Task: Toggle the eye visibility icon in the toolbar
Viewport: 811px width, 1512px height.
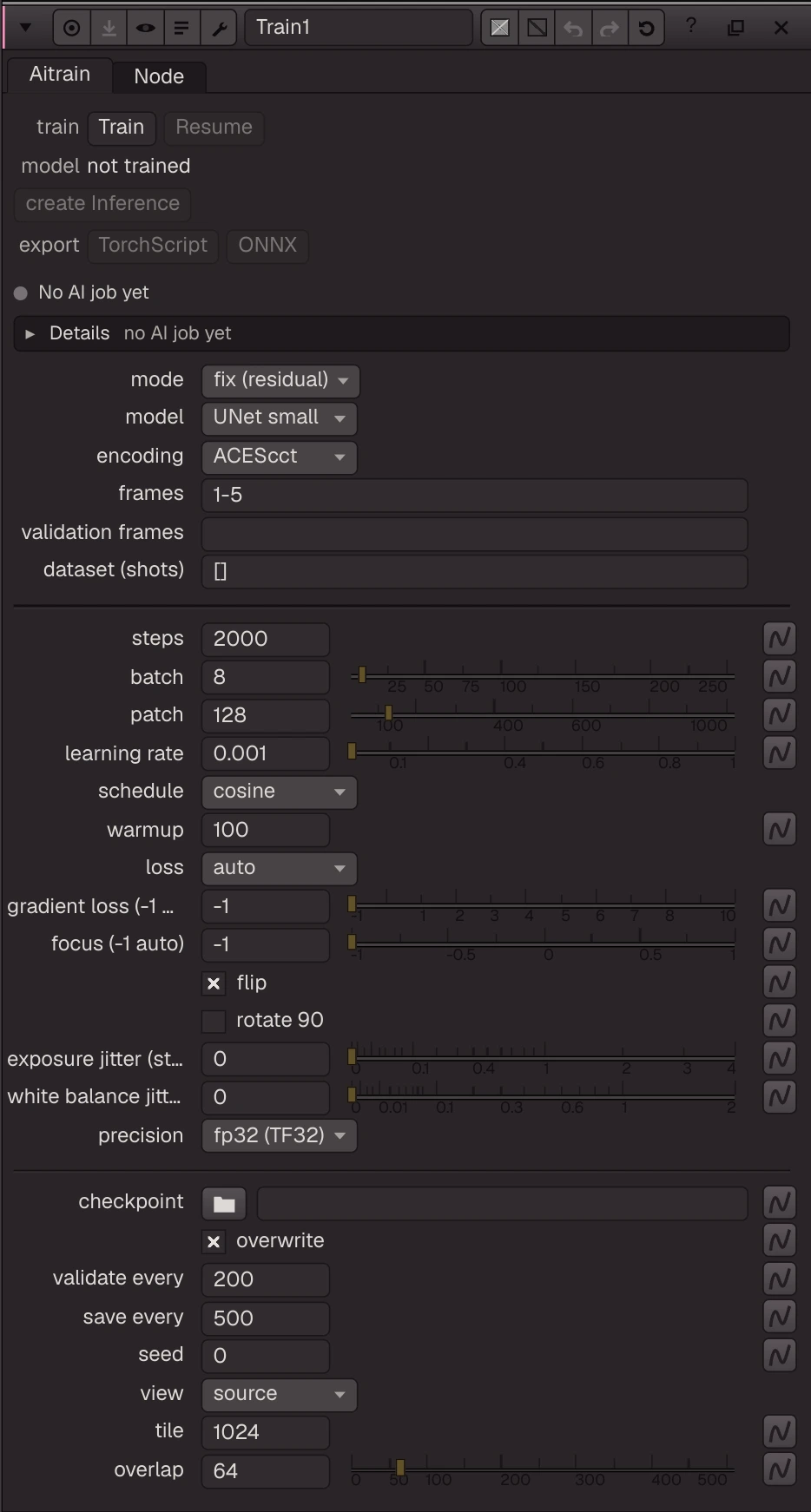Action: [145, 28]
